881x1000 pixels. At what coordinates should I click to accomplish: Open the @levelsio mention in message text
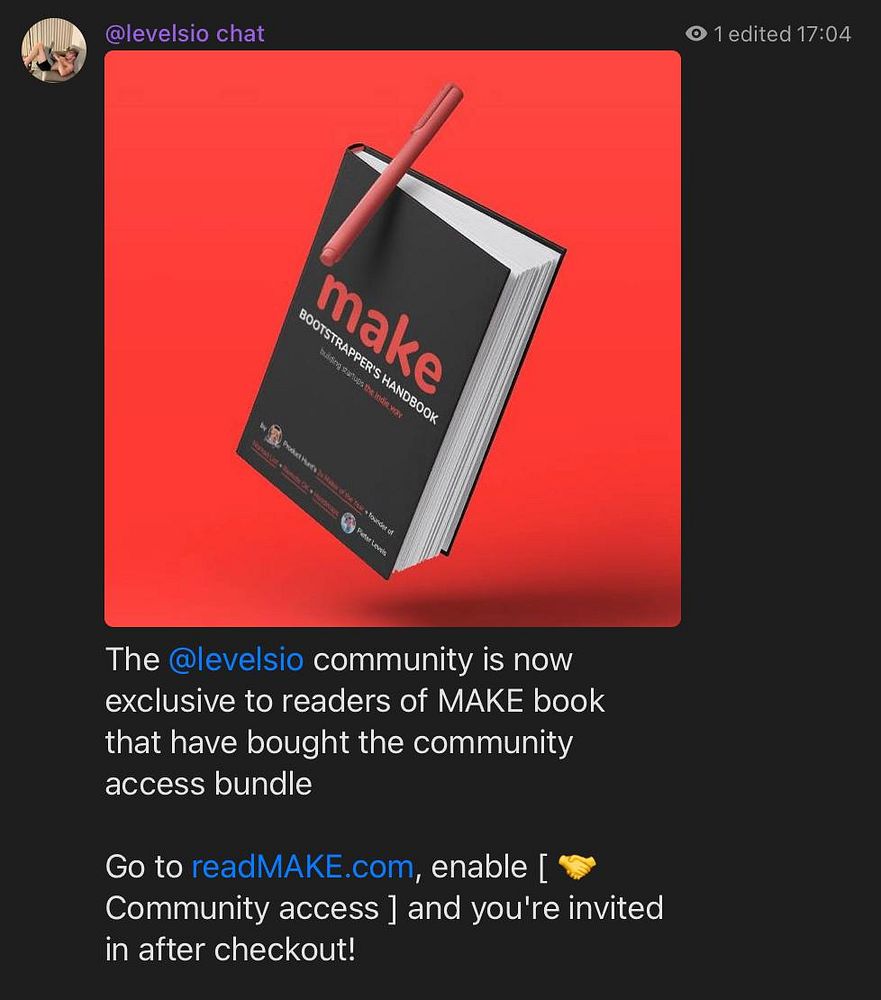click(x=236, y=659)
